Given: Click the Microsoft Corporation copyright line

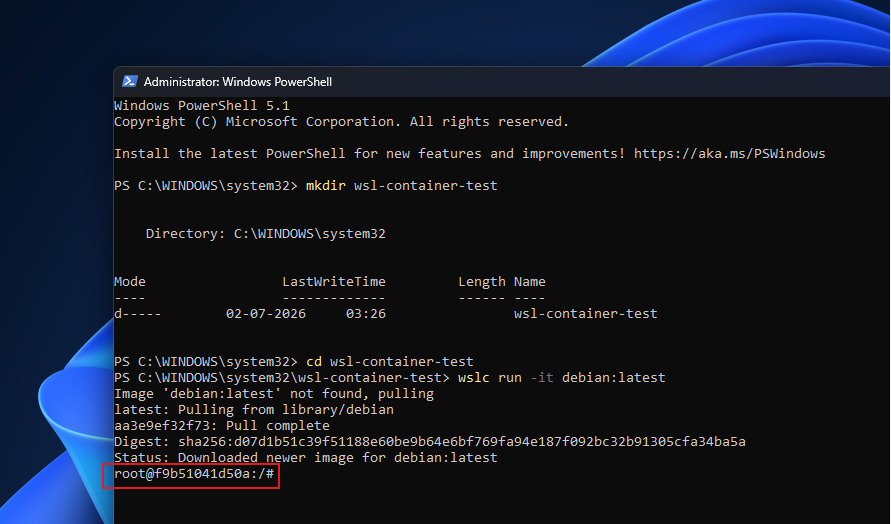Looking at the screenshot, I should pyautogui.click(x=341, y=122).
